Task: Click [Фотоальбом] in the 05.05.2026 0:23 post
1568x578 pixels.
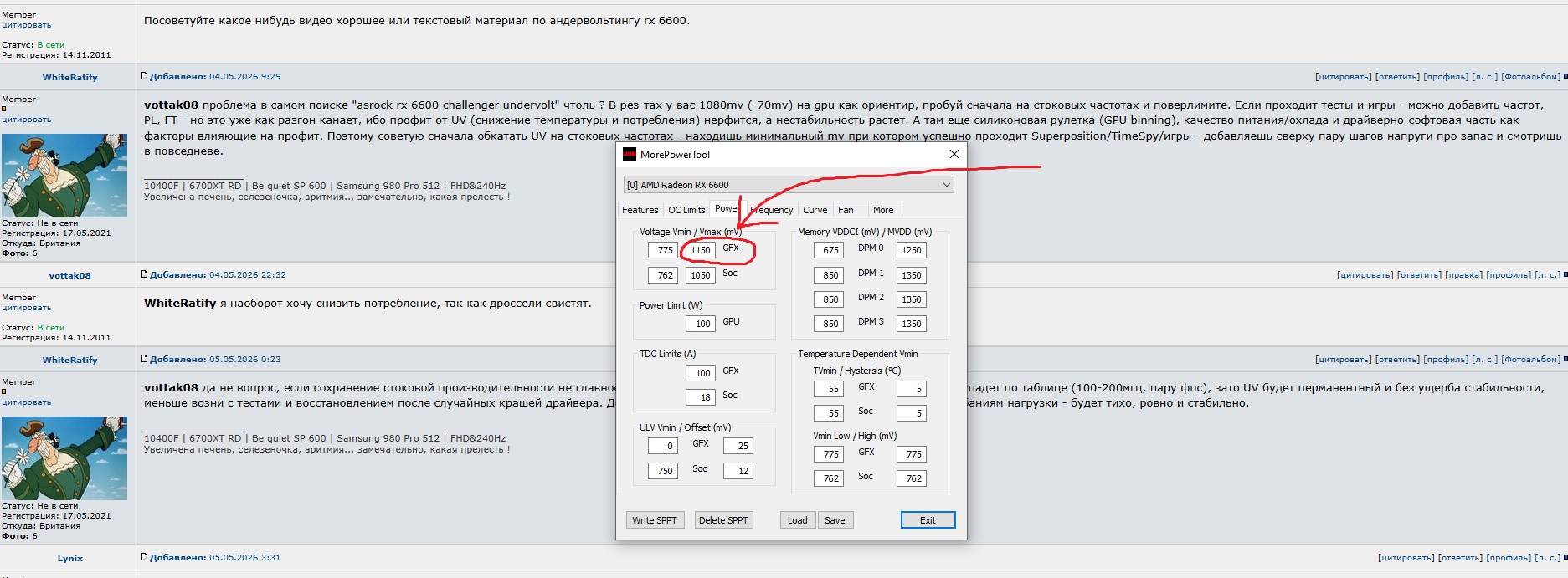Action: pyautogui.click(x=1530, y=360)
